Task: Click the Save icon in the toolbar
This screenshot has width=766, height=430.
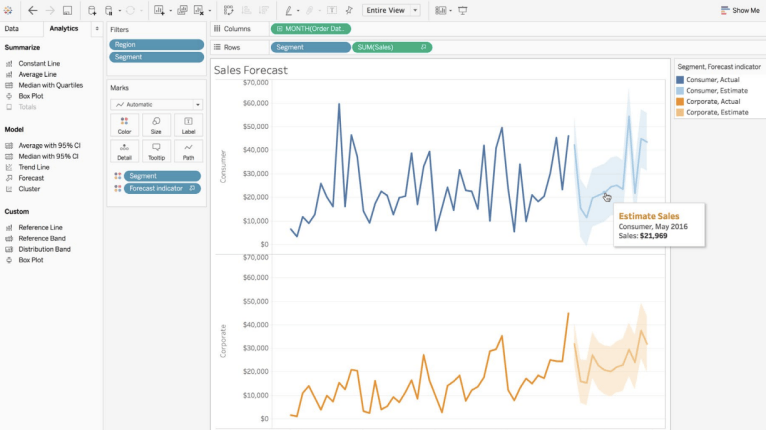Action: [67, 10]
